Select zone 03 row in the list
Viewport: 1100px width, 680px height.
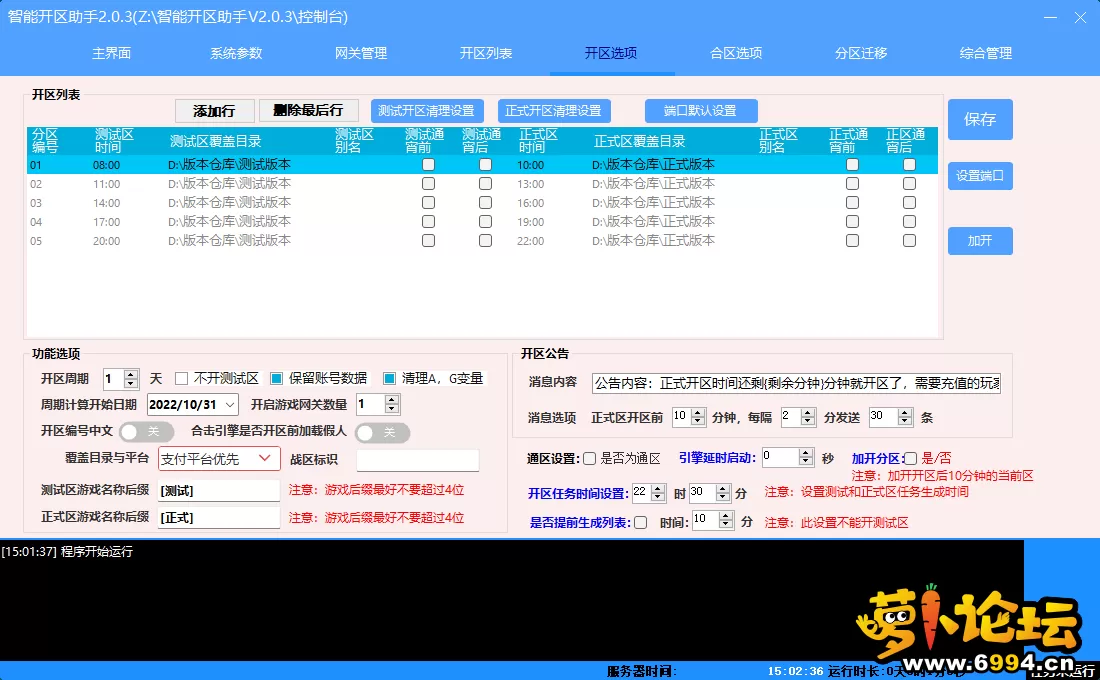coord(300,203)
